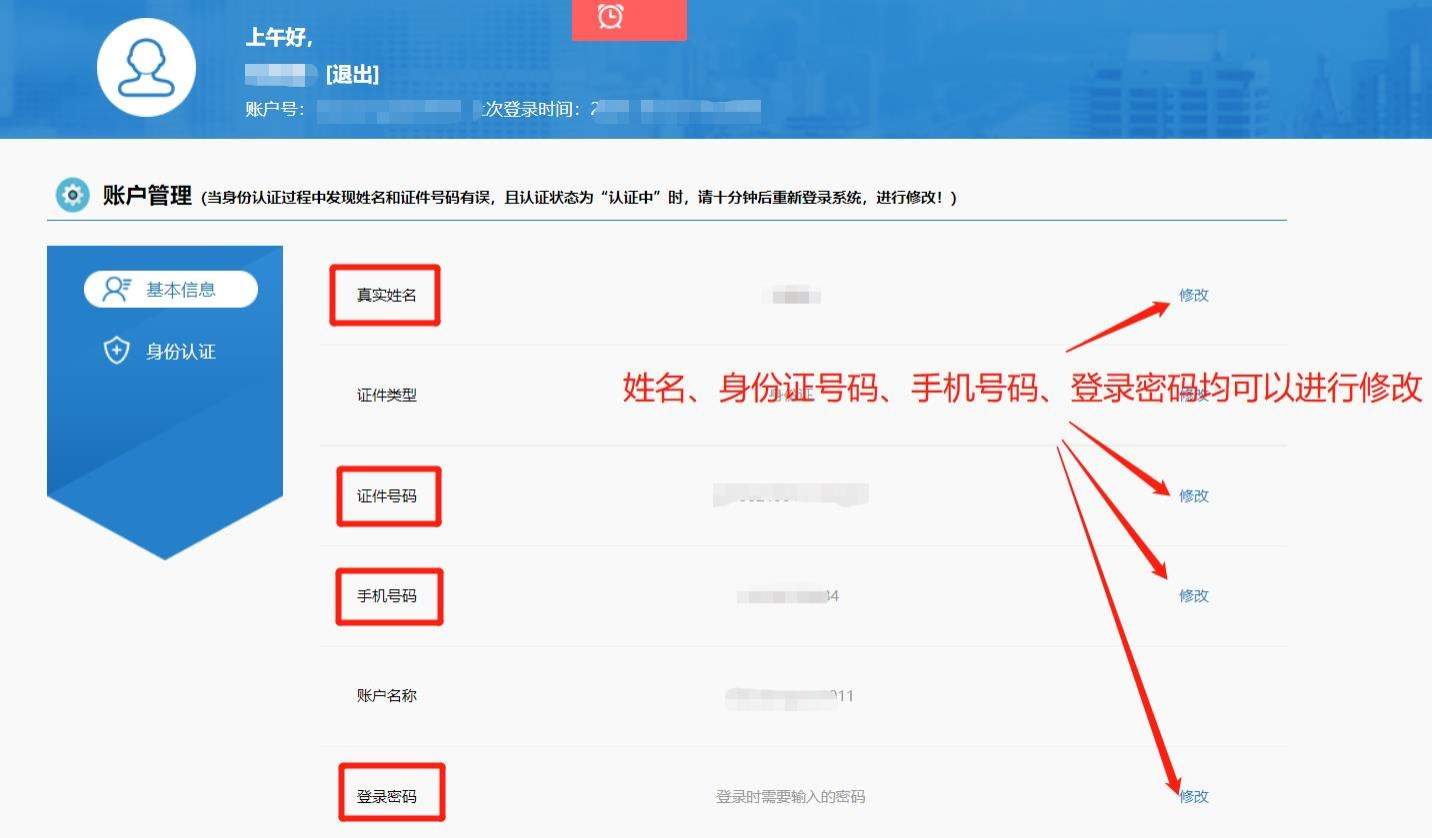Click the 手机号码 field label
Viewport: 1432px width, 838px height.
pyautogui.click(x=386, y=596)
